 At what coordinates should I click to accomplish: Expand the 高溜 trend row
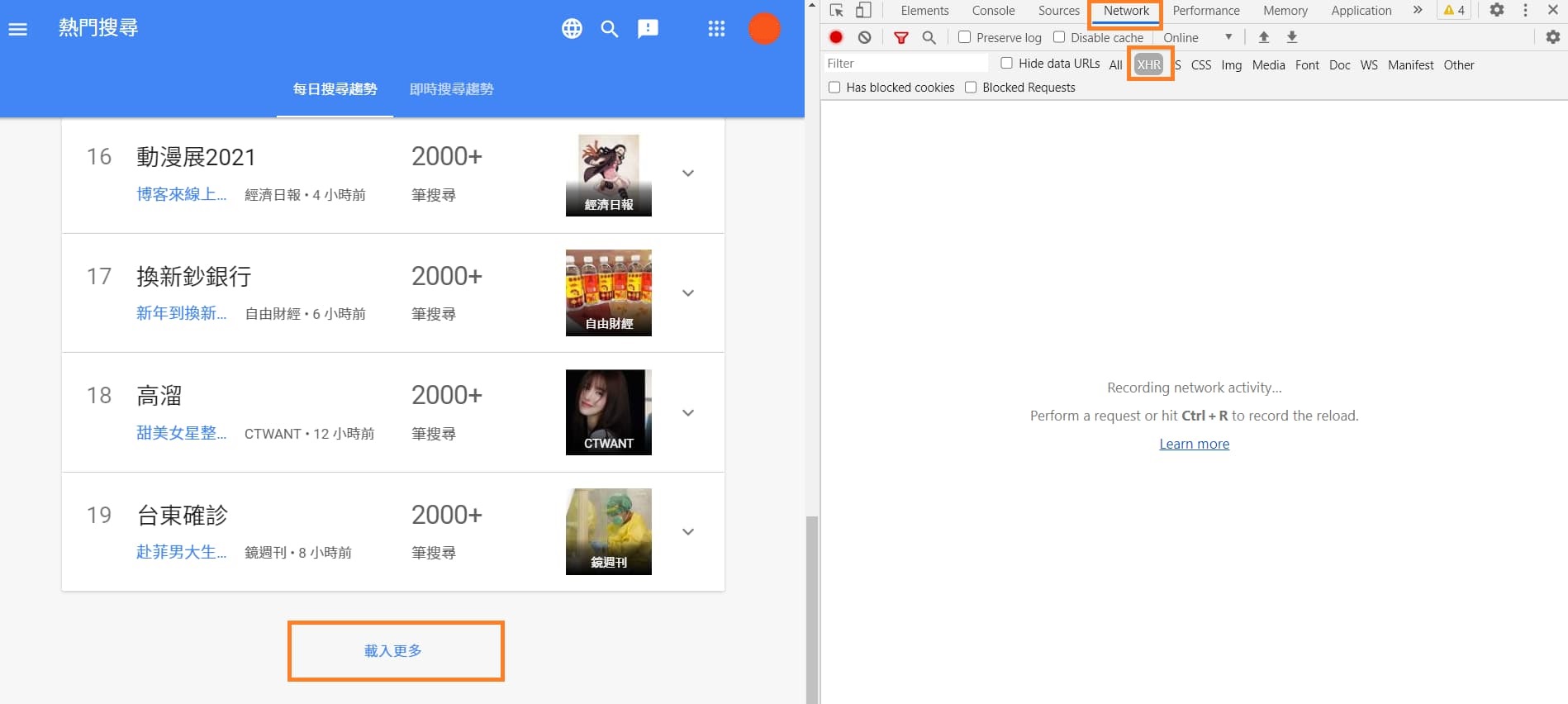(x=688, y=413)
